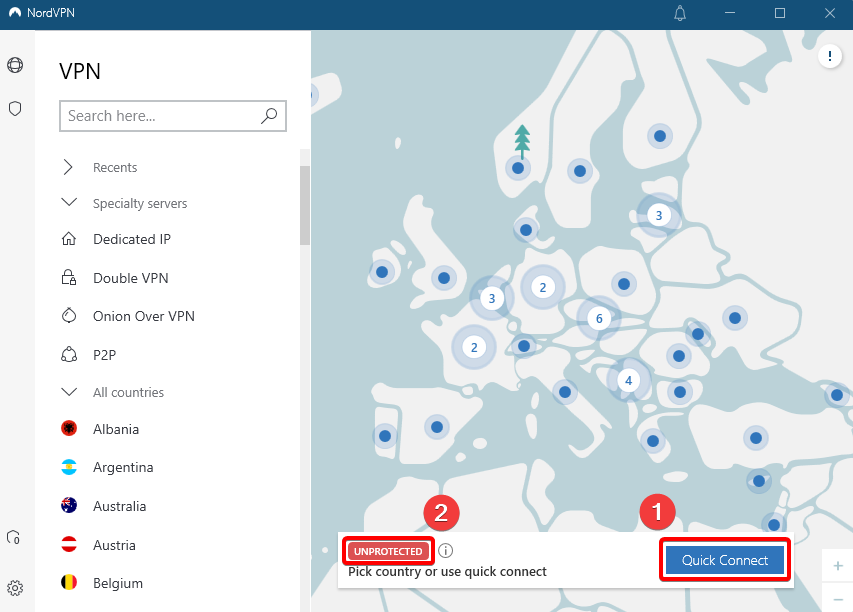Collapse the All countries list
The image size is (853, 612).
(69, 392)
